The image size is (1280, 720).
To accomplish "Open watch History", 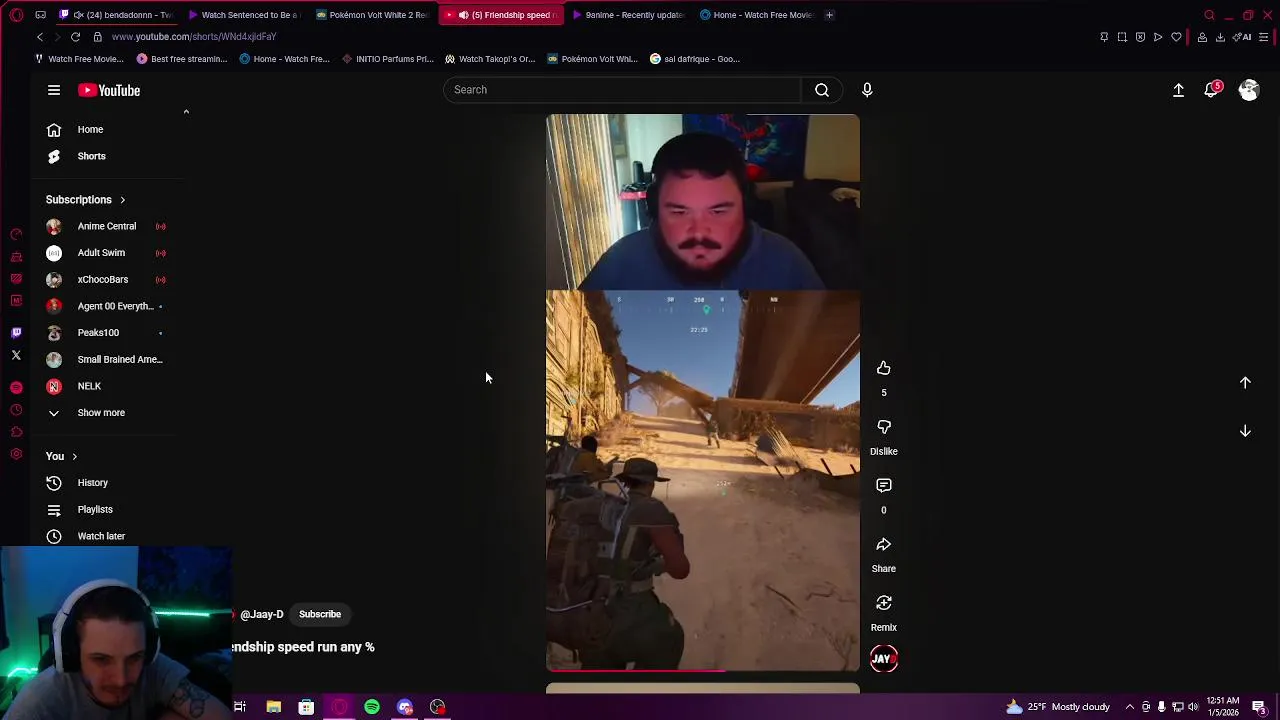I will (92, 483).
